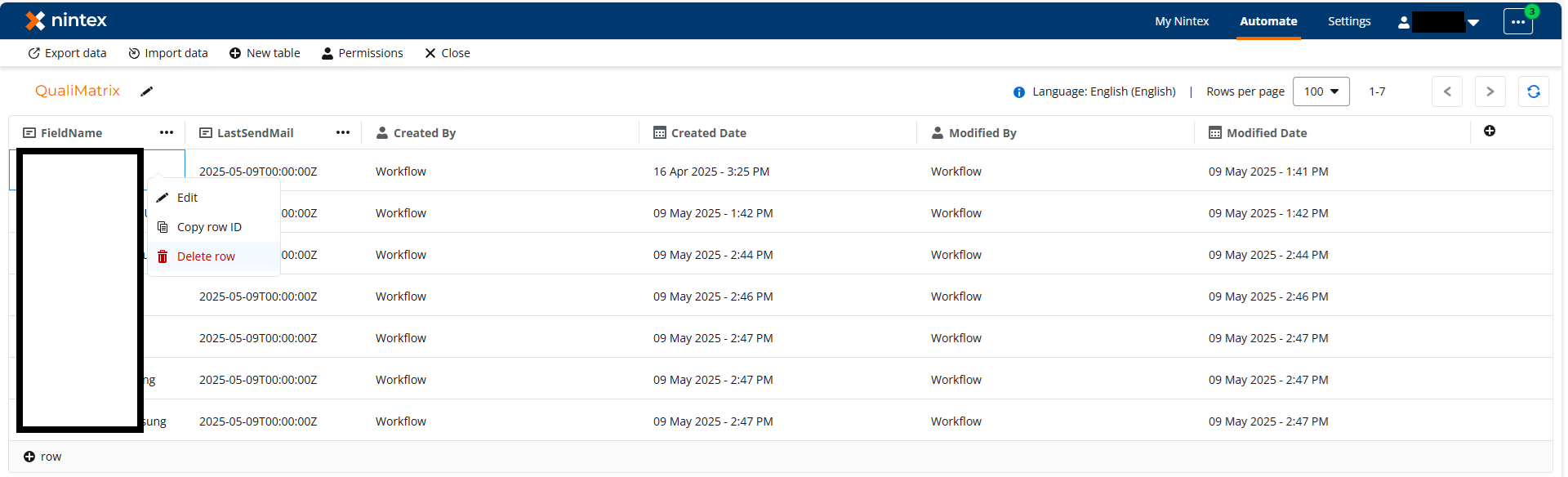
Task: Go to the previous page of rows
Action: (1446, 91)
